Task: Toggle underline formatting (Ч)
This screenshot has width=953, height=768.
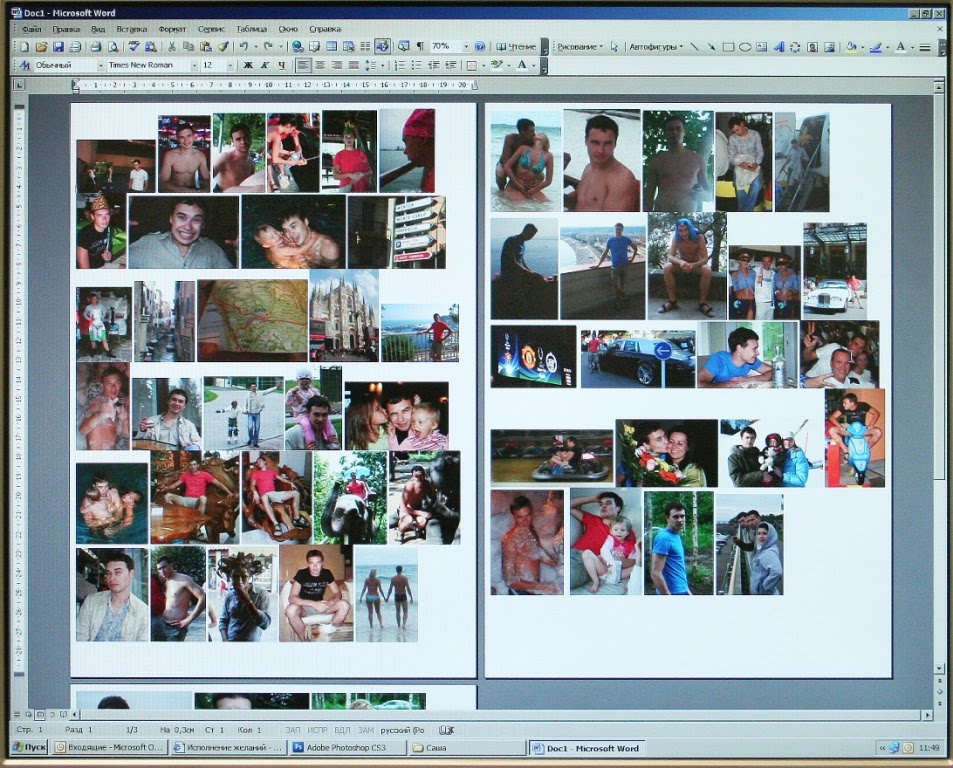Action: [281, 66]
